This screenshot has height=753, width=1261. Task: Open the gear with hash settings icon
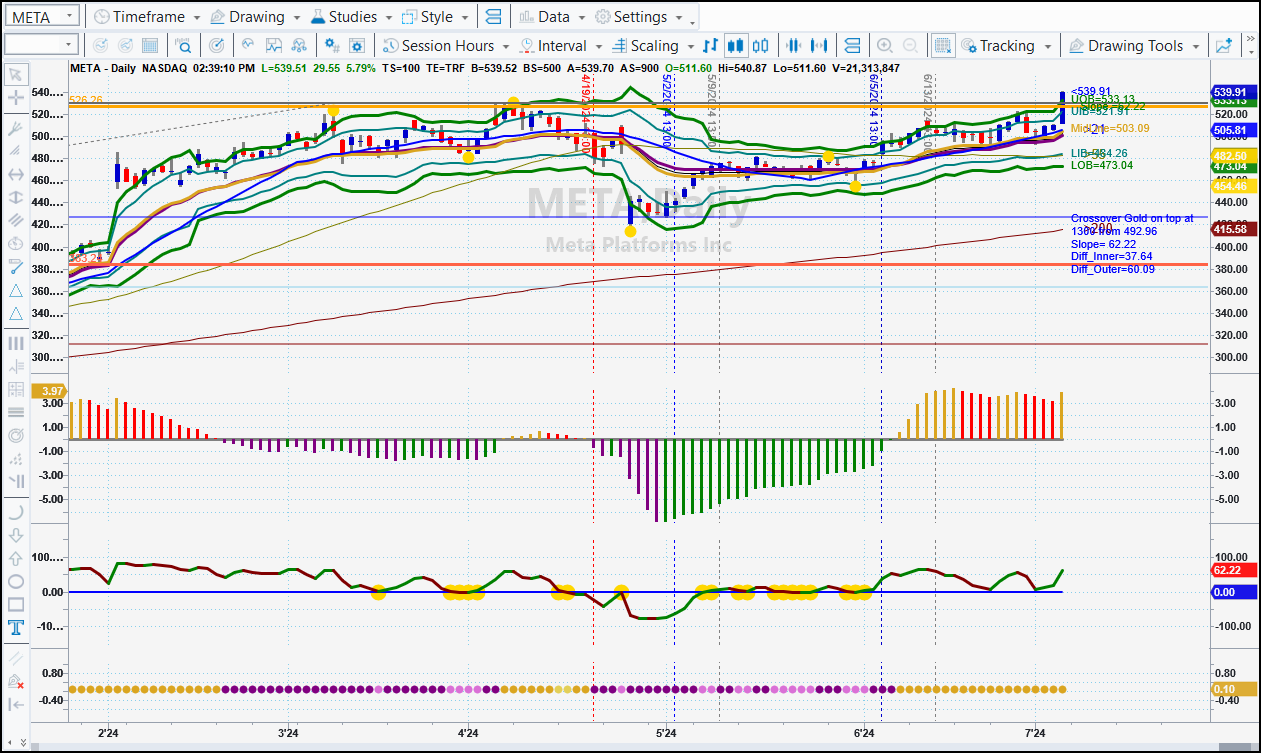[332, 45]
